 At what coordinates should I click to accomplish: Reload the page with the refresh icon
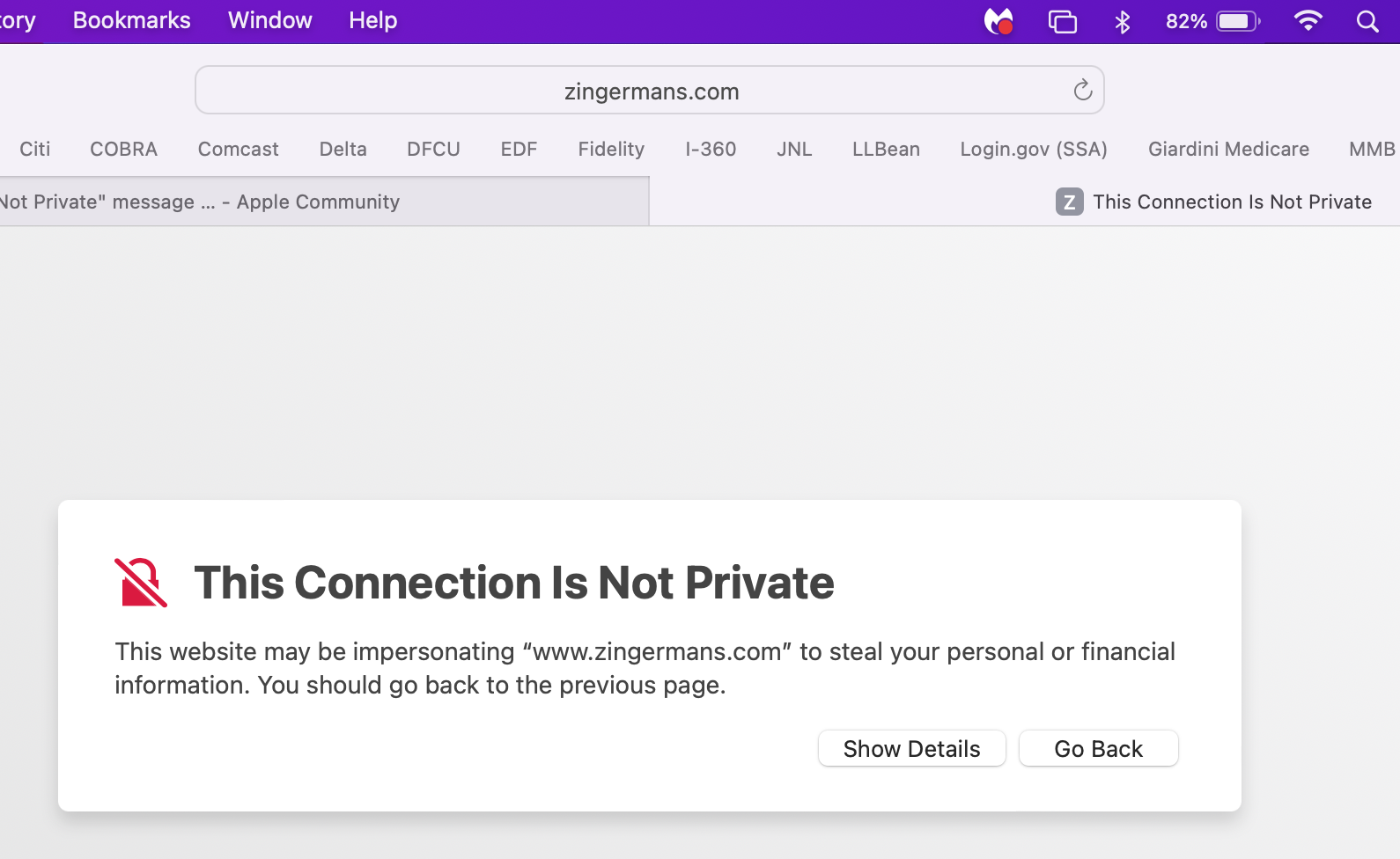[1083, 90]
